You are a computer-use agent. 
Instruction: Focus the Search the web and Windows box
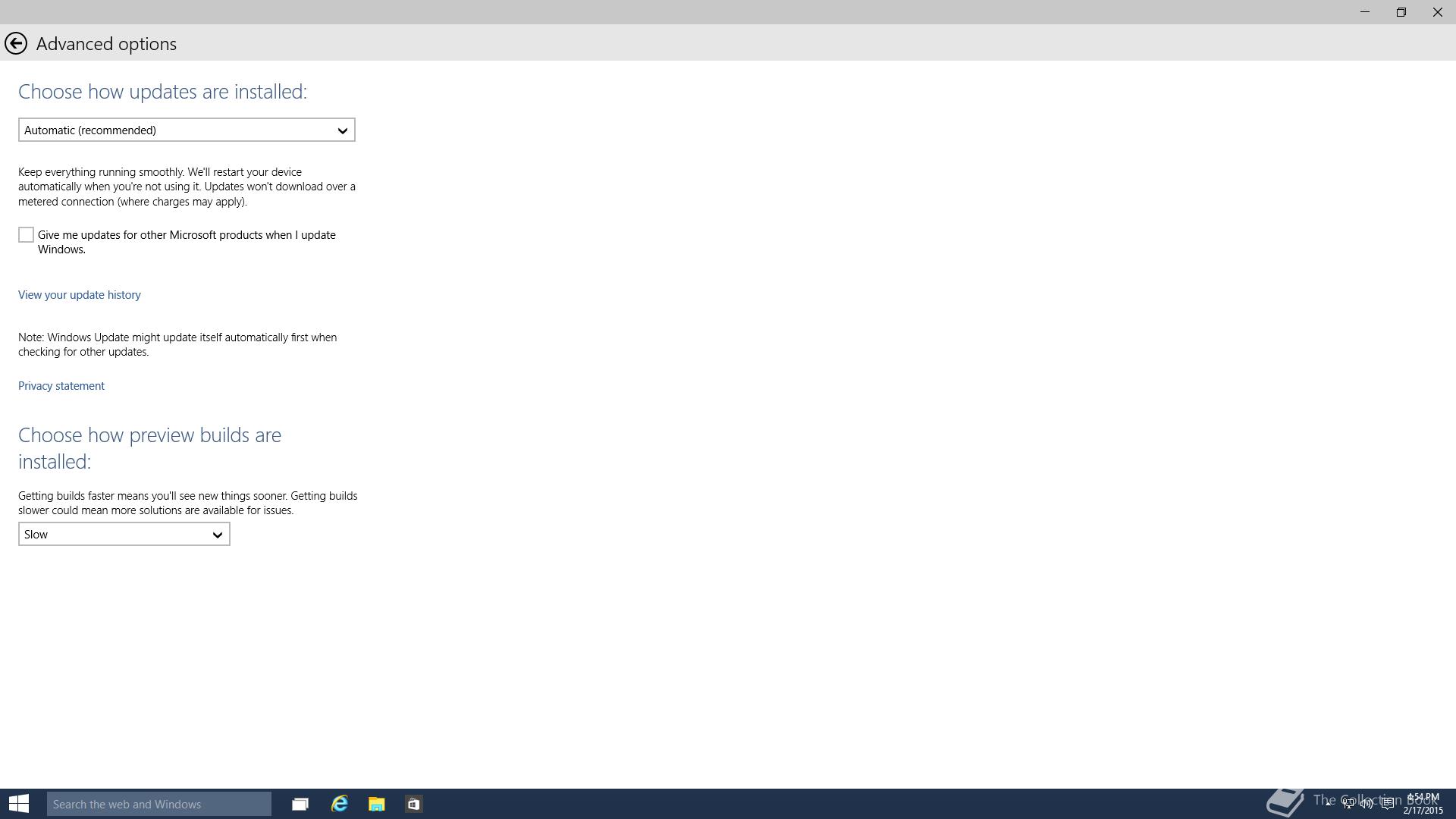[159, 804]
